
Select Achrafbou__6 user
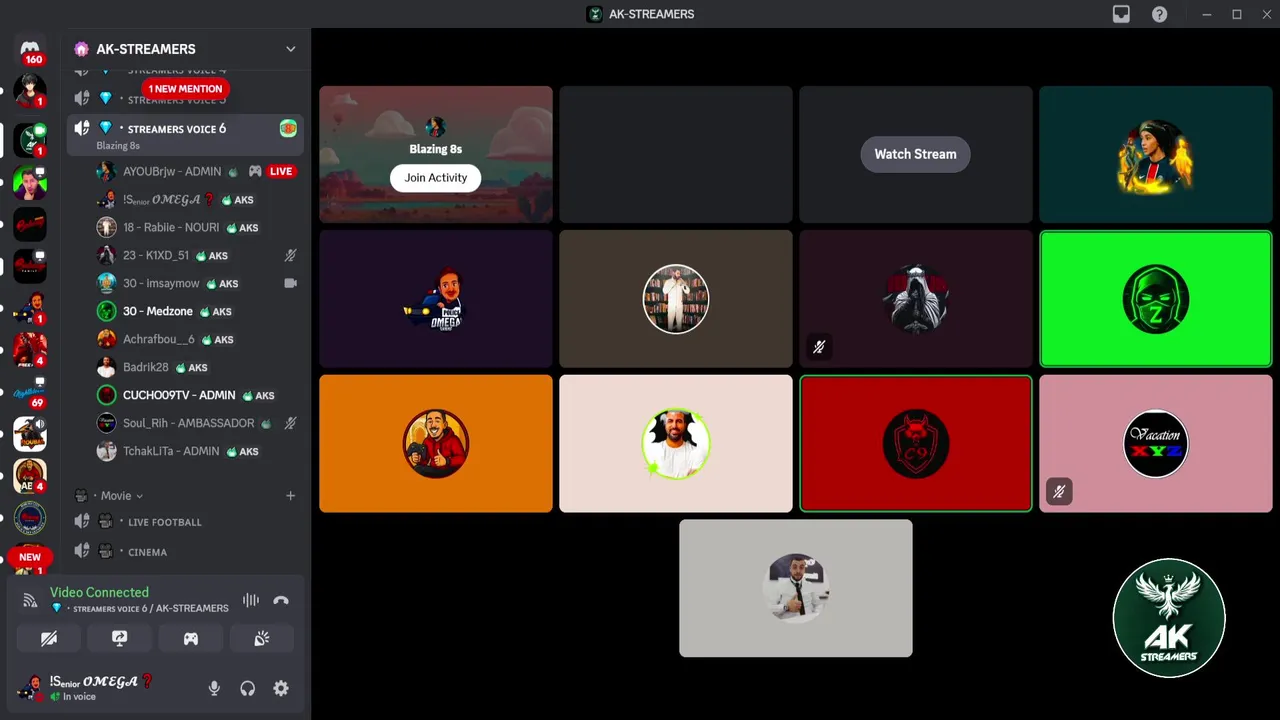pyautogui.click(x=197, y=339)
